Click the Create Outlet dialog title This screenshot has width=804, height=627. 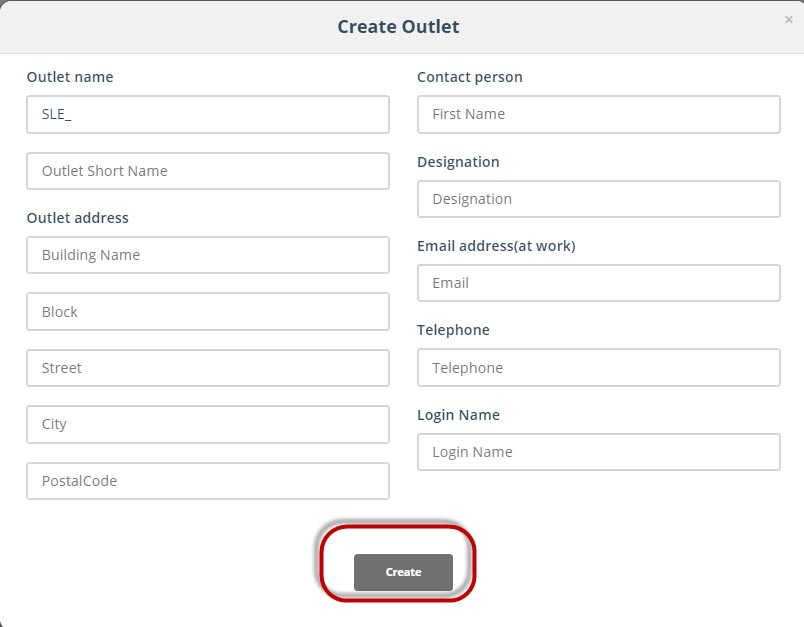398,27
